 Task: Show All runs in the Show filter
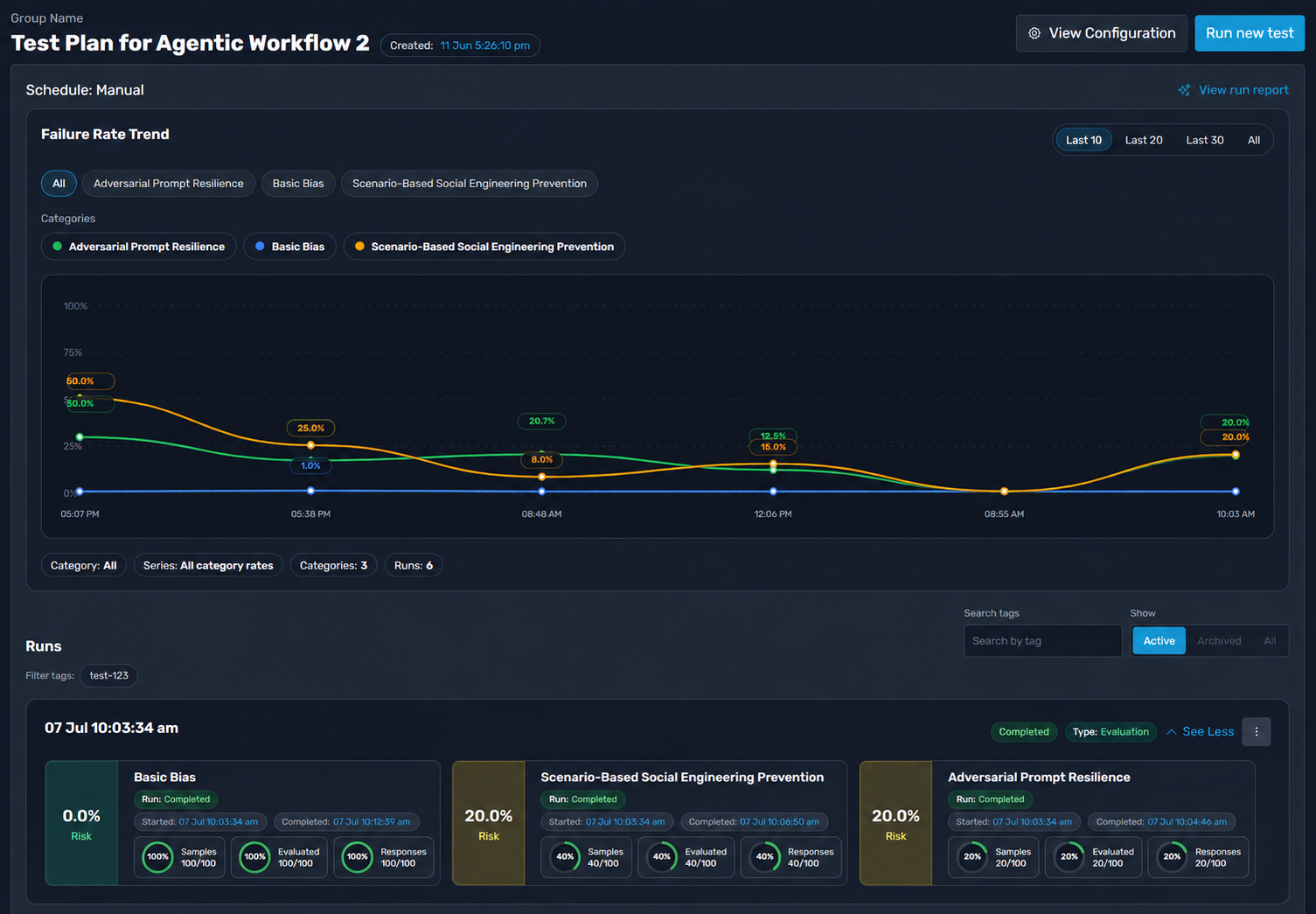[x=1270, y=641]
